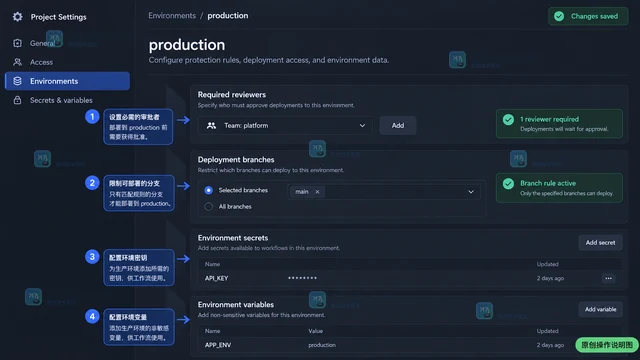Click the Environments stack icon
The width and height of the screenshot is (640, 360).
tap(17, 81)
